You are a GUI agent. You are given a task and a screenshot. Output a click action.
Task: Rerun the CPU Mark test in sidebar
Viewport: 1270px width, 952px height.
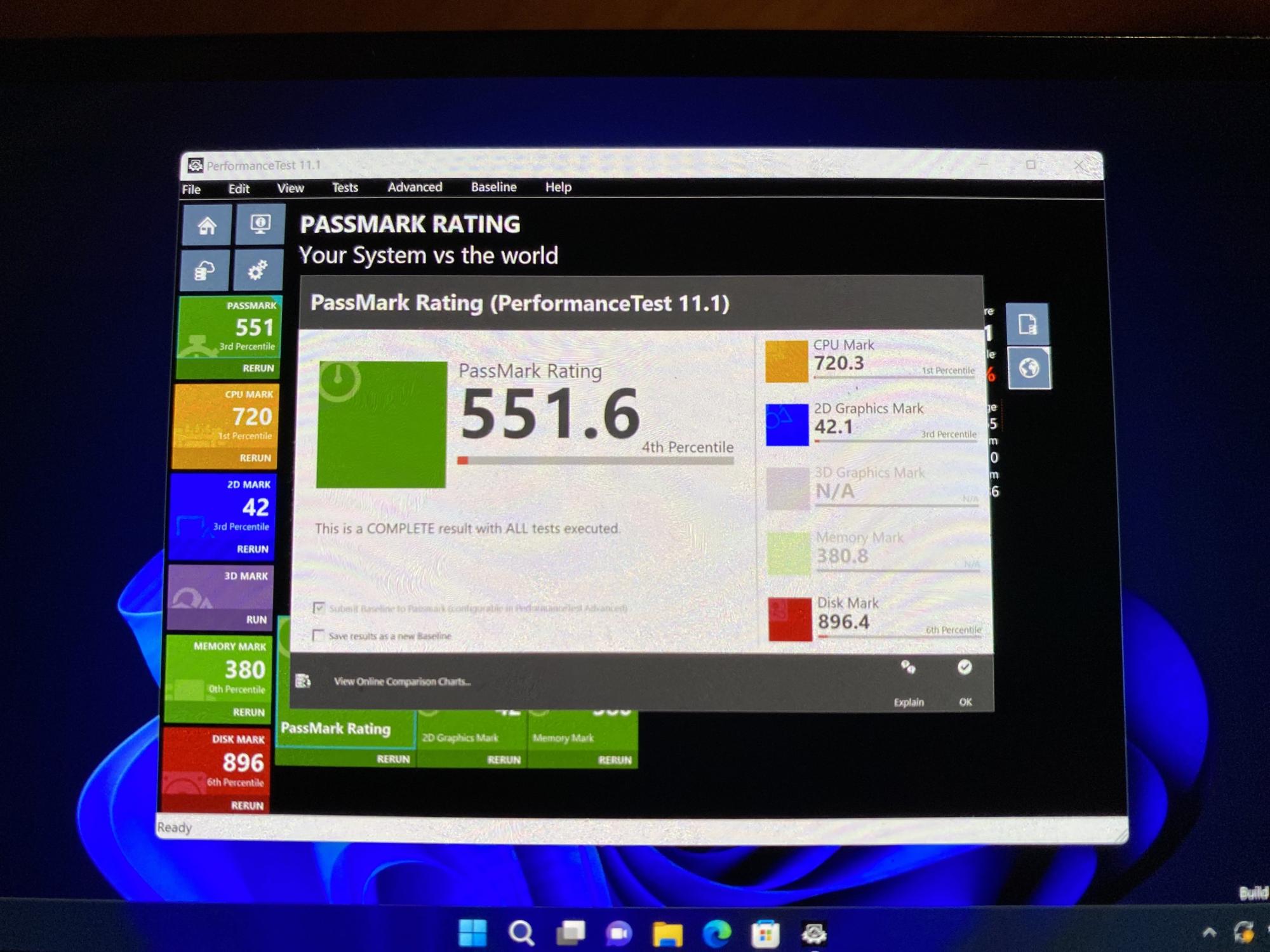(x=255, y=458)
